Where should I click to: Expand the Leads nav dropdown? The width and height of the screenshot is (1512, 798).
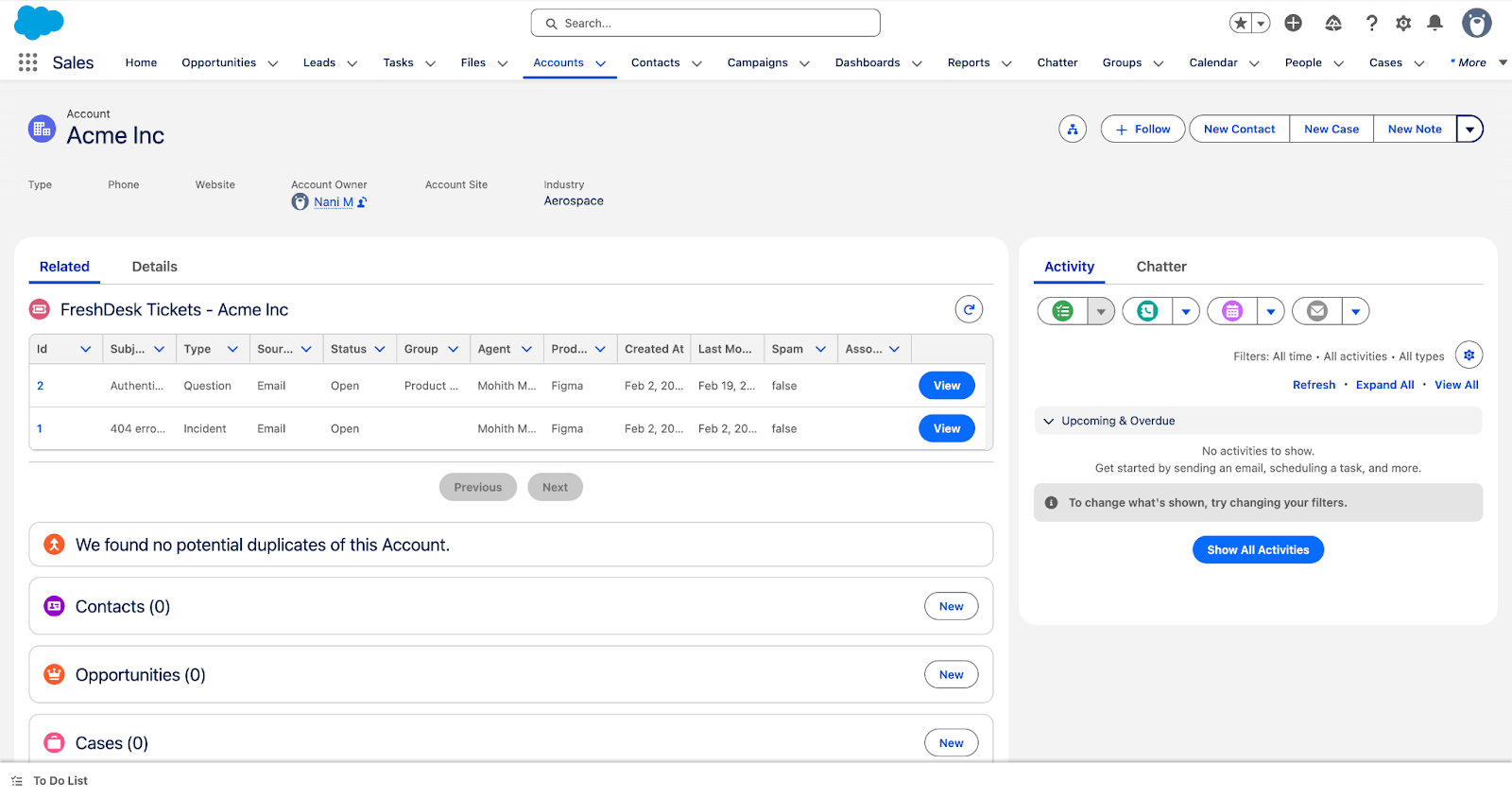click(x=352, y=63)
